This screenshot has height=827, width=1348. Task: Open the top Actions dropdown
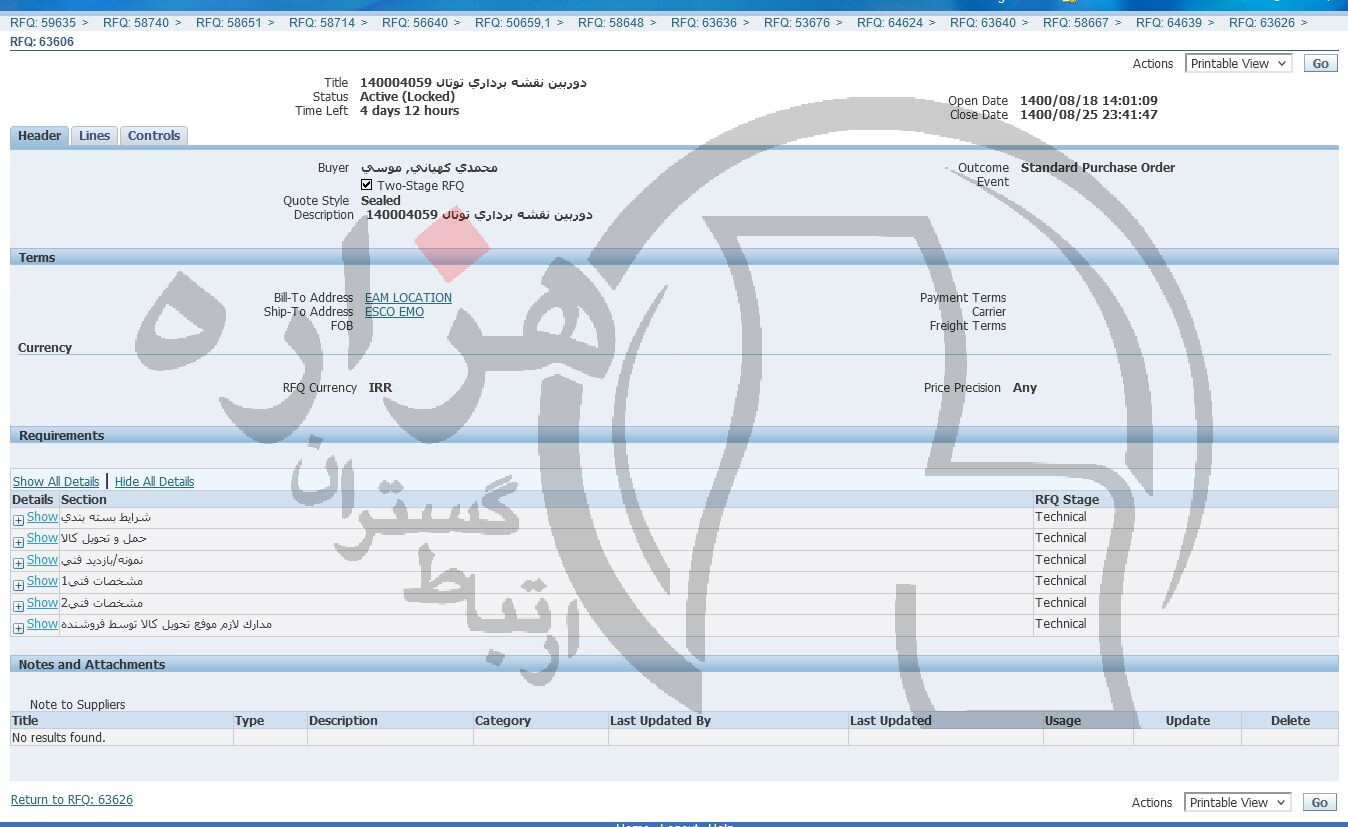(1238, 63)
